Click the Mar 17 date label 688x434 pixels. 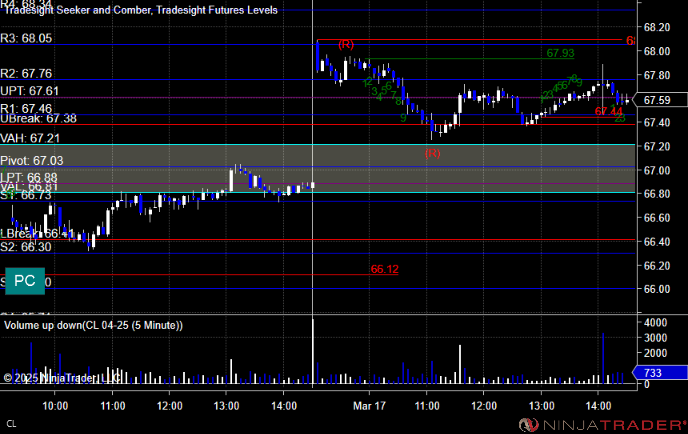pos(369,406)
